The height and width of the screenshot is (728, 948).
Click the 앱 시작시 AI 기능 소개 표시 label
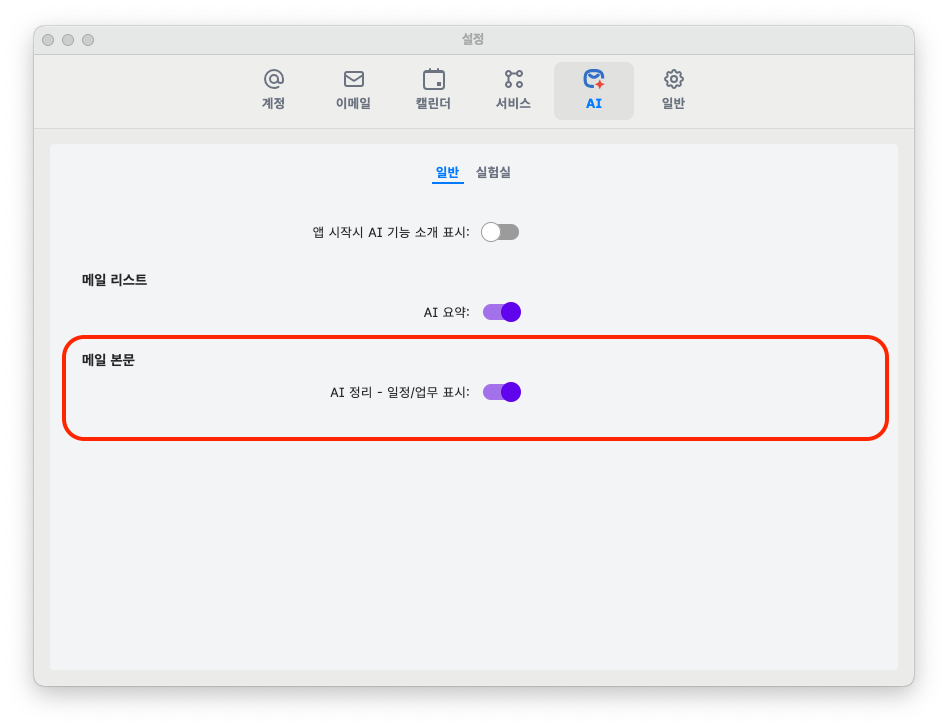point(391,233)
